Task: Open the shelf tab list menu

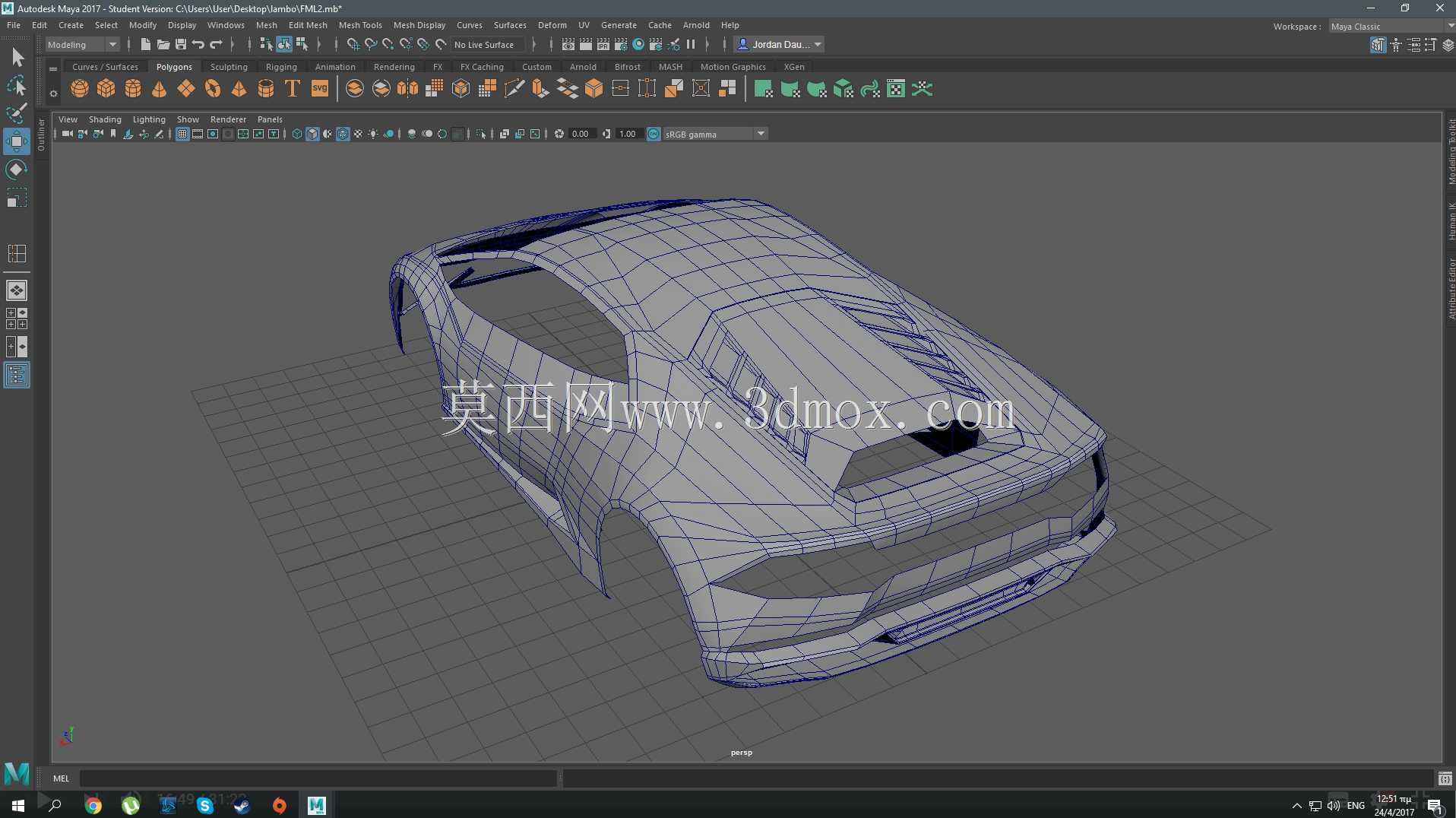Action: [x=53, y=68]
